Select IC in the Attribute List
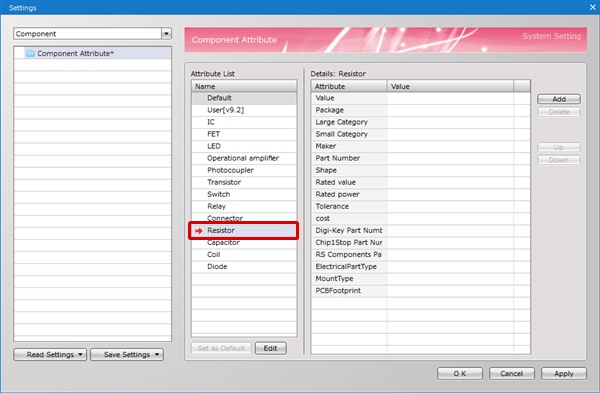Image resolution: width=600 pixels, height=393 pixels. tap(244, 122)
